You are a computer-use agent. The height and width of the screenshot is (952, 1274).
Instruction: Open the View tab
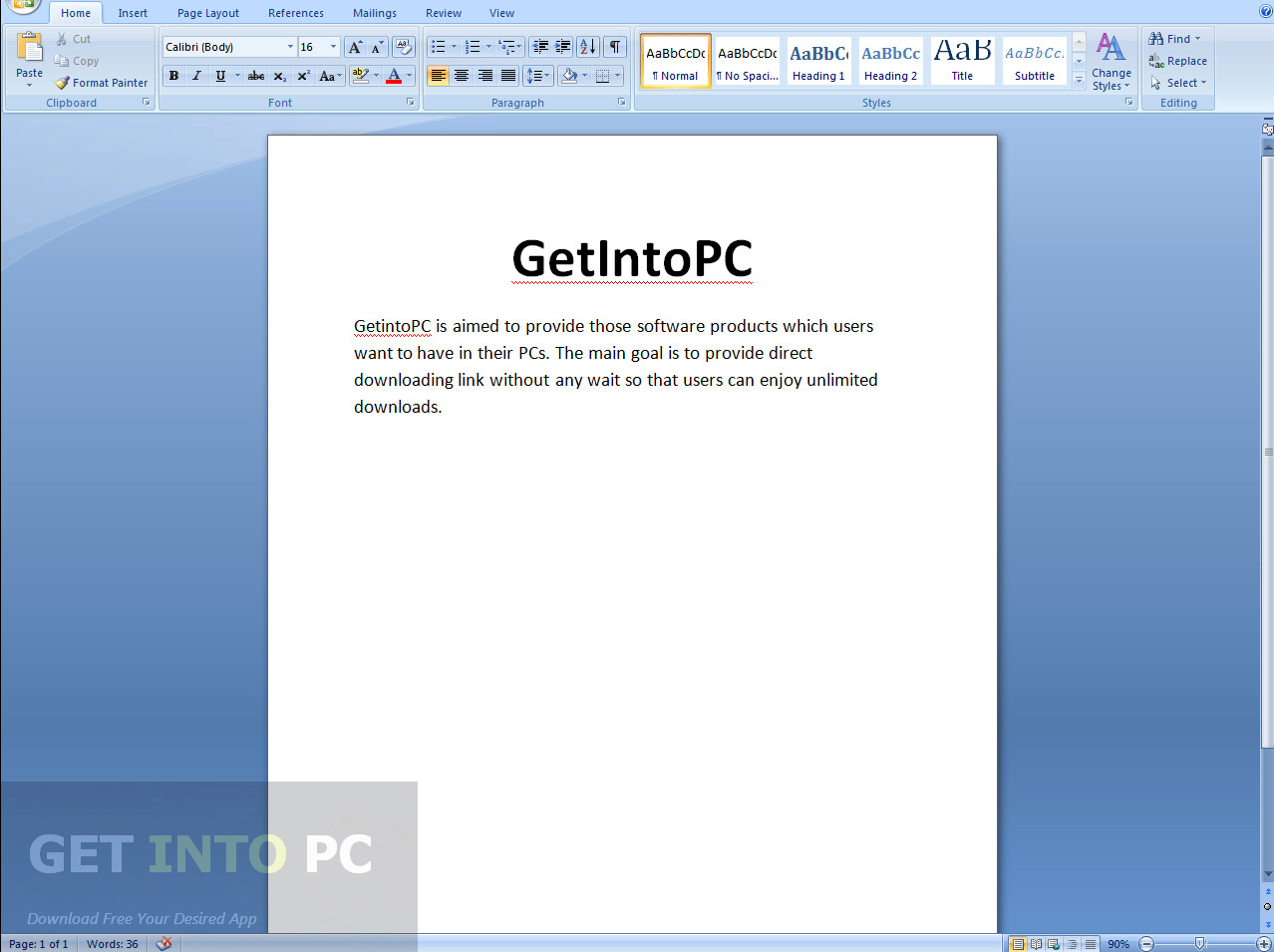click(501, 13)
